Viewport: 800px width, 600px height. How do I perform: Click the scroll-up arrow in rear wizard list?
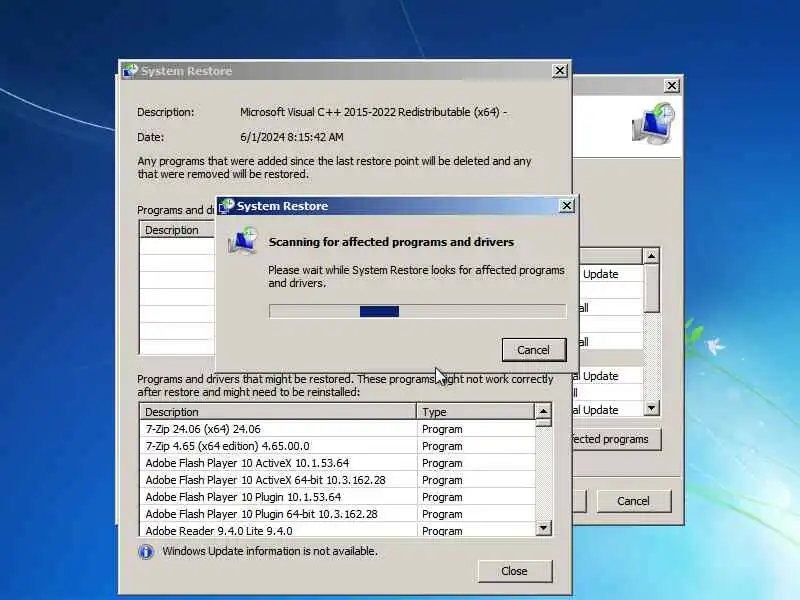(652, 255)
